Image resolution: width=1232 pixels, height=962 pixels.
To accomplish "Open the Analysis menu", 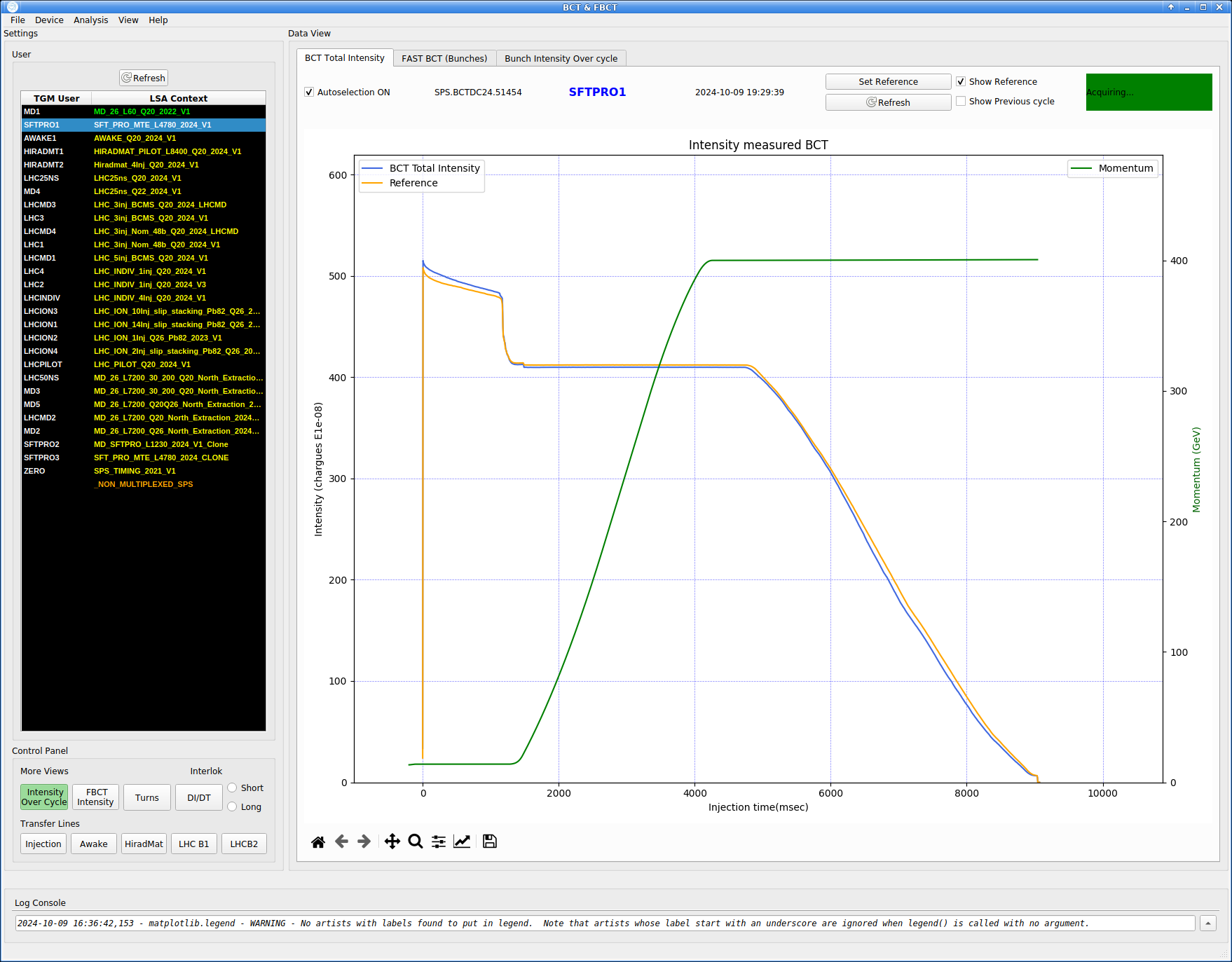I will click(x=90, y=20).
